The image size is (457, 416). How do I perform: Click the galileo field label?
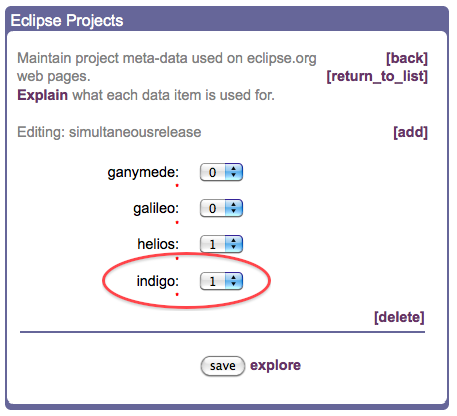pos(156,208)
